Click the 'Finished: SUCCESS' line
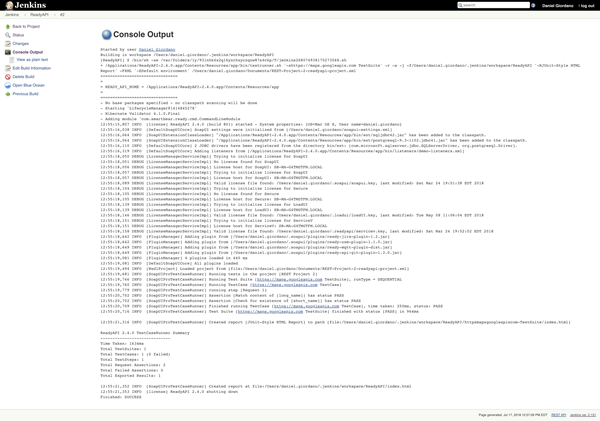Image resolution: width=600 pixels, height=421 pixels. tap(121, 397)
